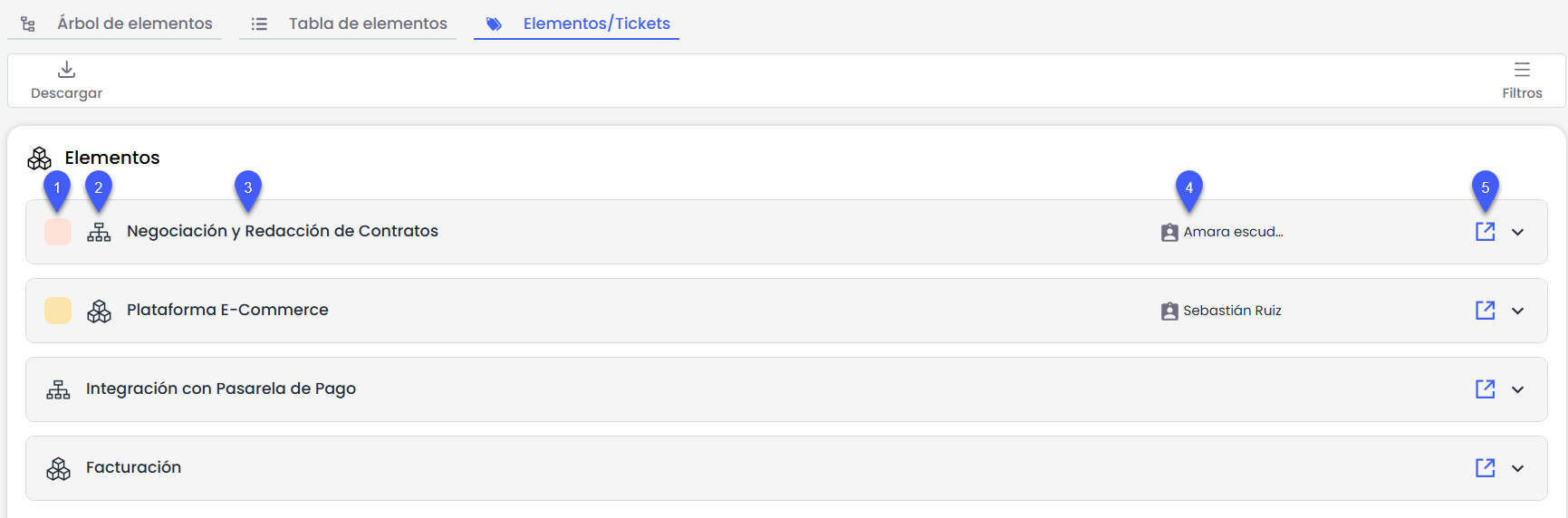Click the hierarchy icon beside Integración con Pasarela
The width and height of the screenshot is (1568, 518).
(58, 389)
